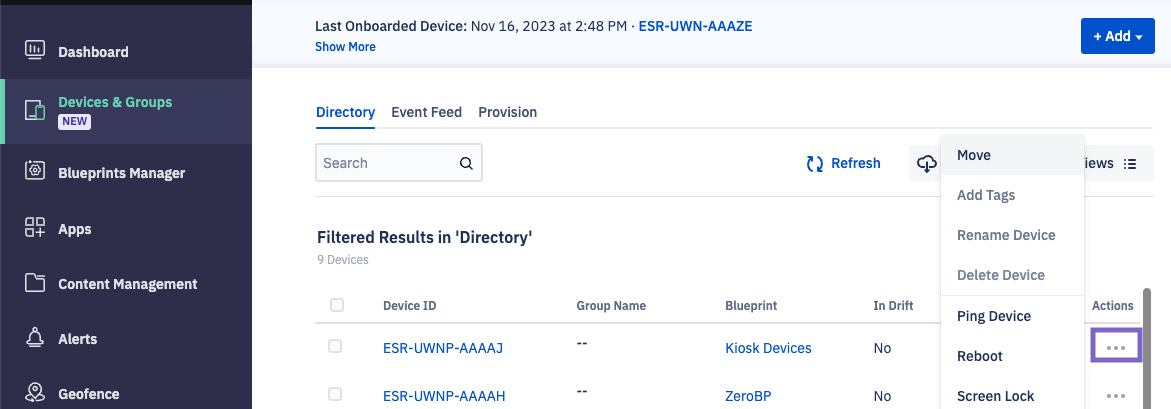
Task: Open the Dashboard sidebar icon
Action: pyautogui.click(x=35, y=50)
